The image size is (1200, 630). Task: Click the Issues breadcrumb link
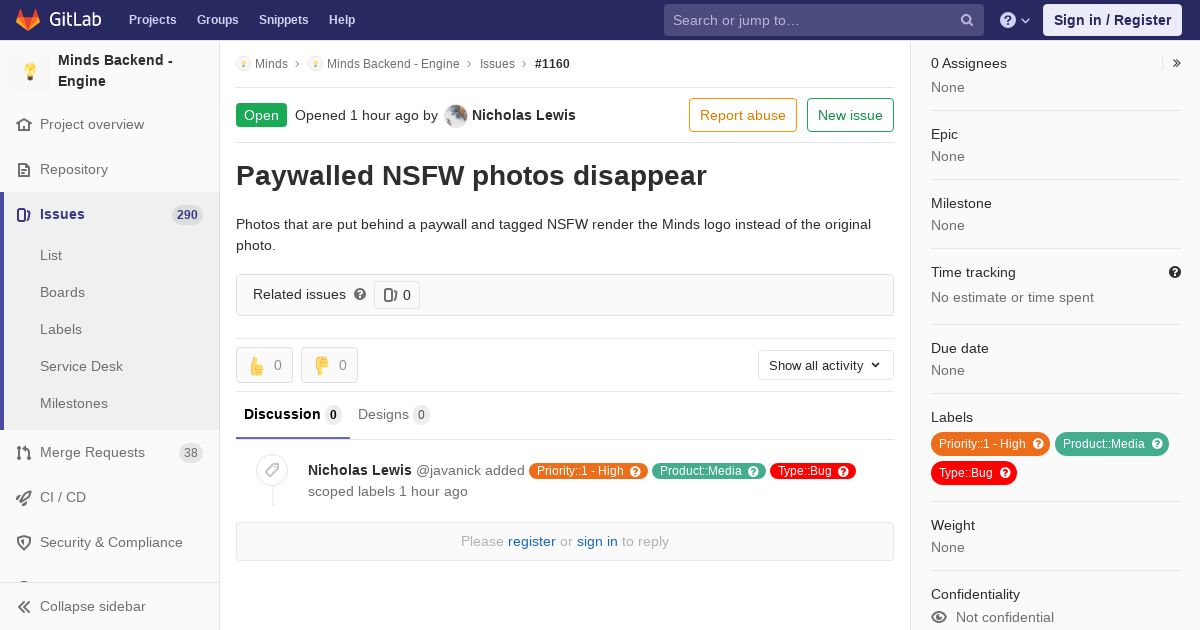497,64
